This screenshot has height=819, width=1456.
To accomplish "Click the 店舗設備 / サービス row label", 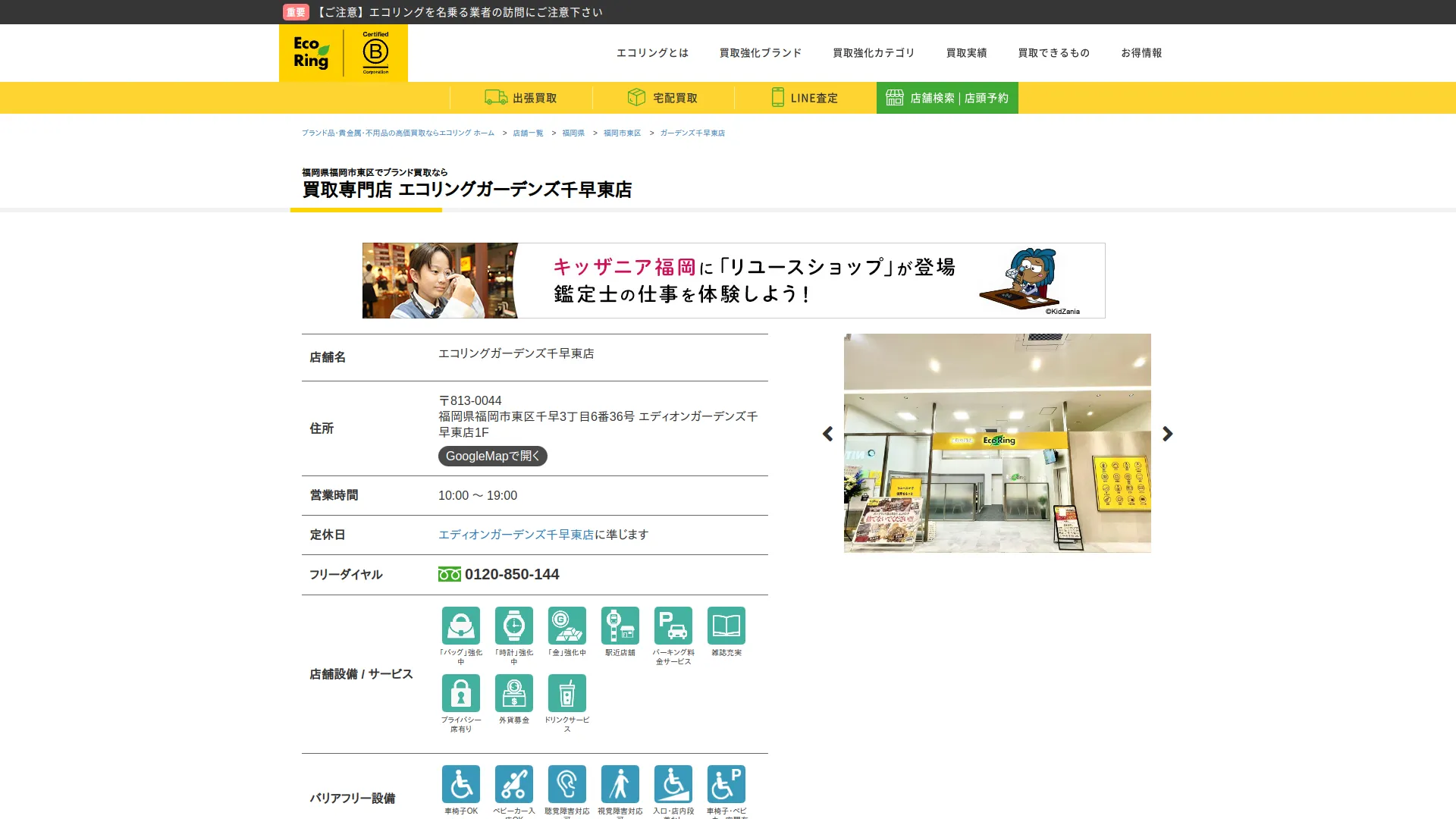I will coord(361,674).
